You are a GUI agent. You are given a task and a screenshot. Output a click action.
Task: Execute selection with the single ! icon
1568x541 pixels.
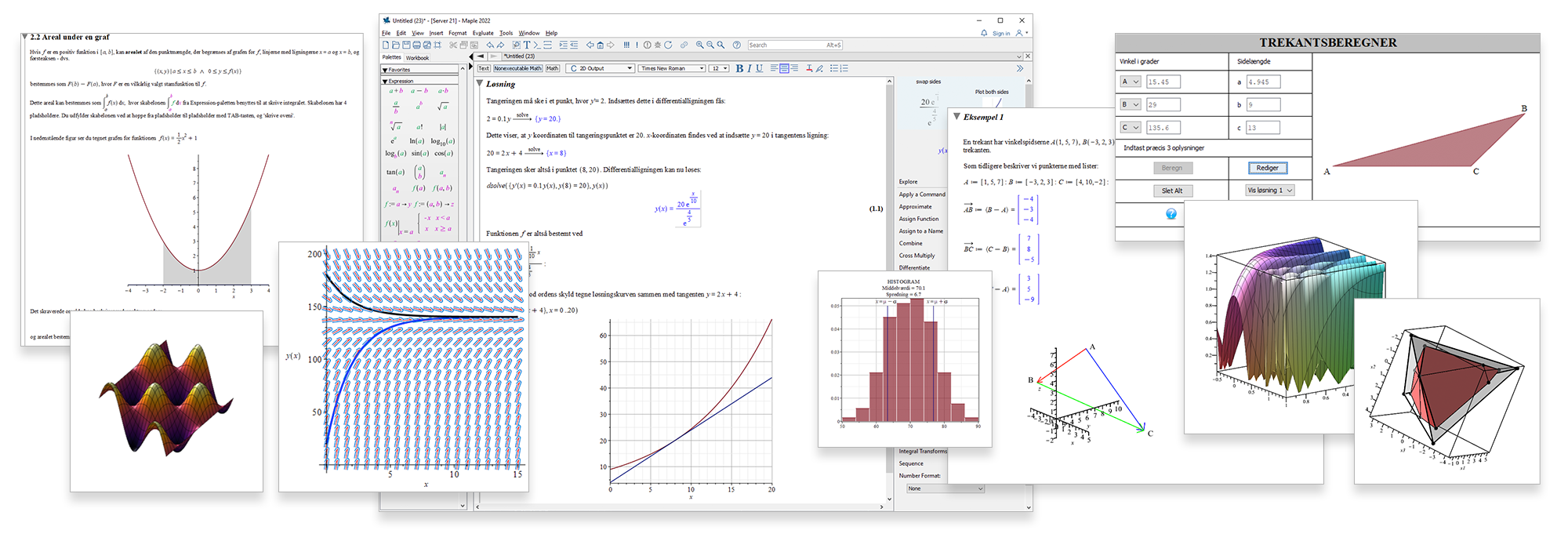637,45
